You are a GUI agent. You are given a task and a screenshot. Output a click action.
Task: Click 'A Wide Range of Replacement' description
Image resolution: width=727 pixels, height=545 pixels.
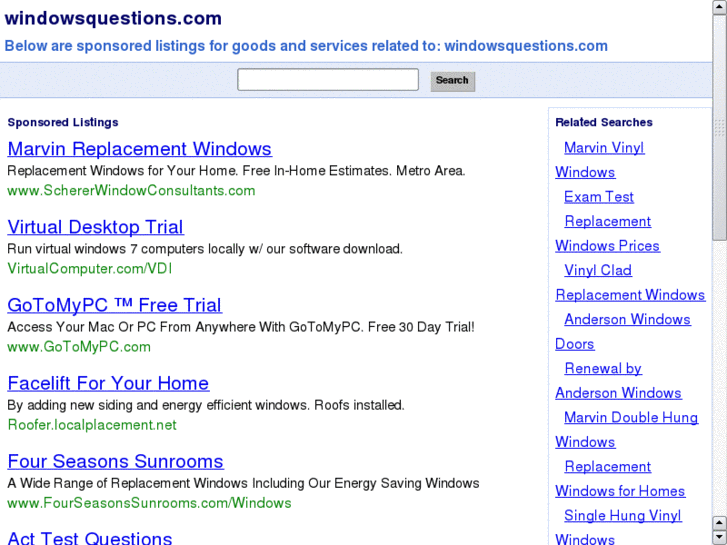(x=243, y=483)
